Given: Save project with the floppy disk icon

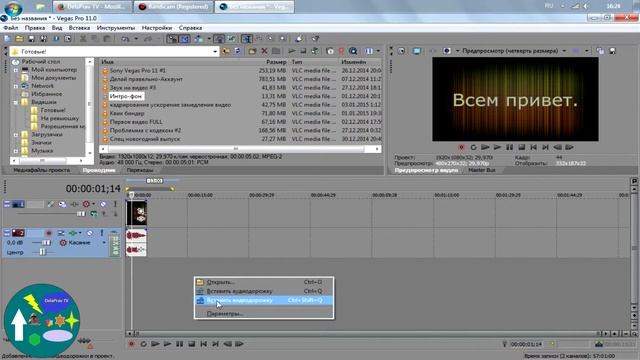Looking at the screenshot, I should click(31, 39).
